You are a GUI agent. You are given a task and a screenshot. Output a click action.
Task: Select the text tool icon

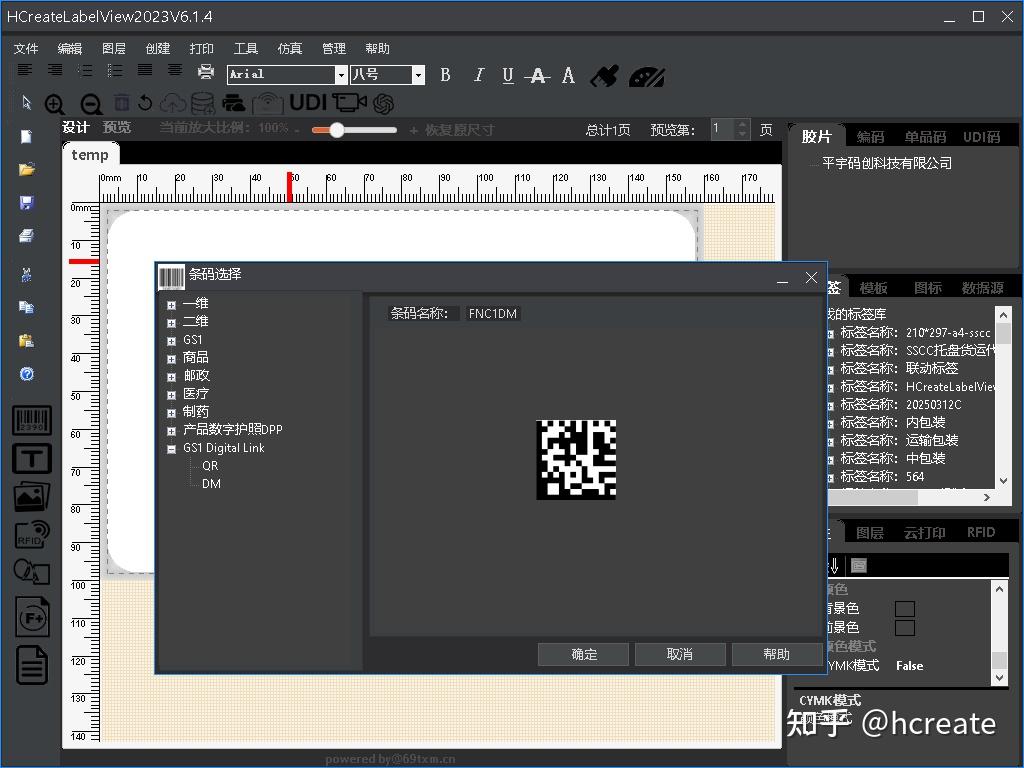tap(31, 458)
